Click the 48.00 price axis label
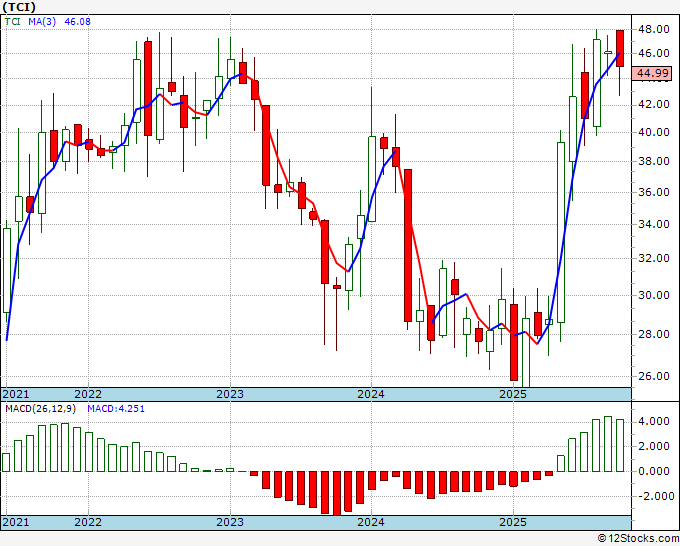This screenshot has width=680, height=546. 653,29
